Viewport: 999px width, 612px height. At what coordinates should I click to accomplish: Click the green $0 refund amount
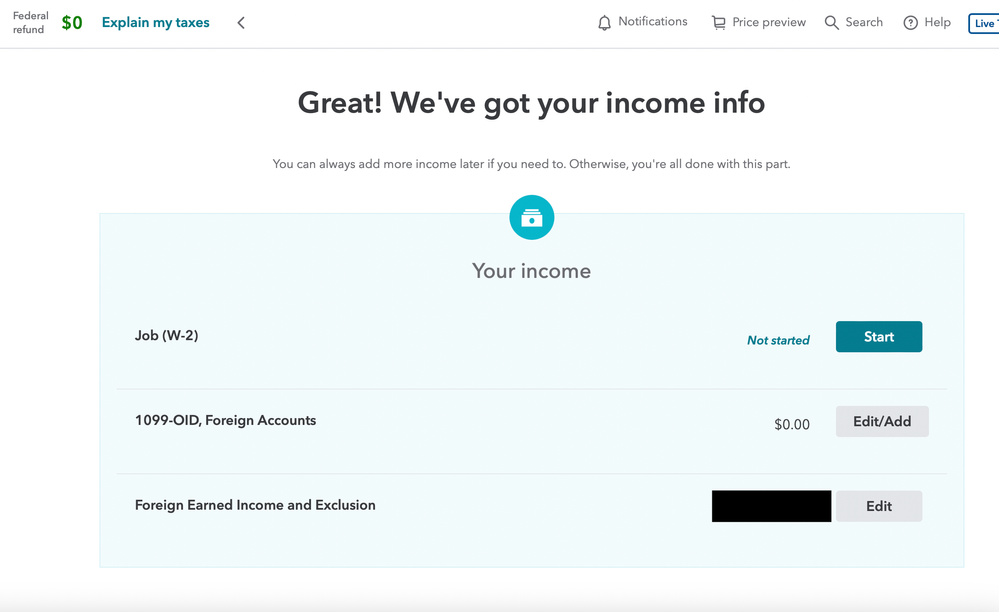click(x=72, y=23)
